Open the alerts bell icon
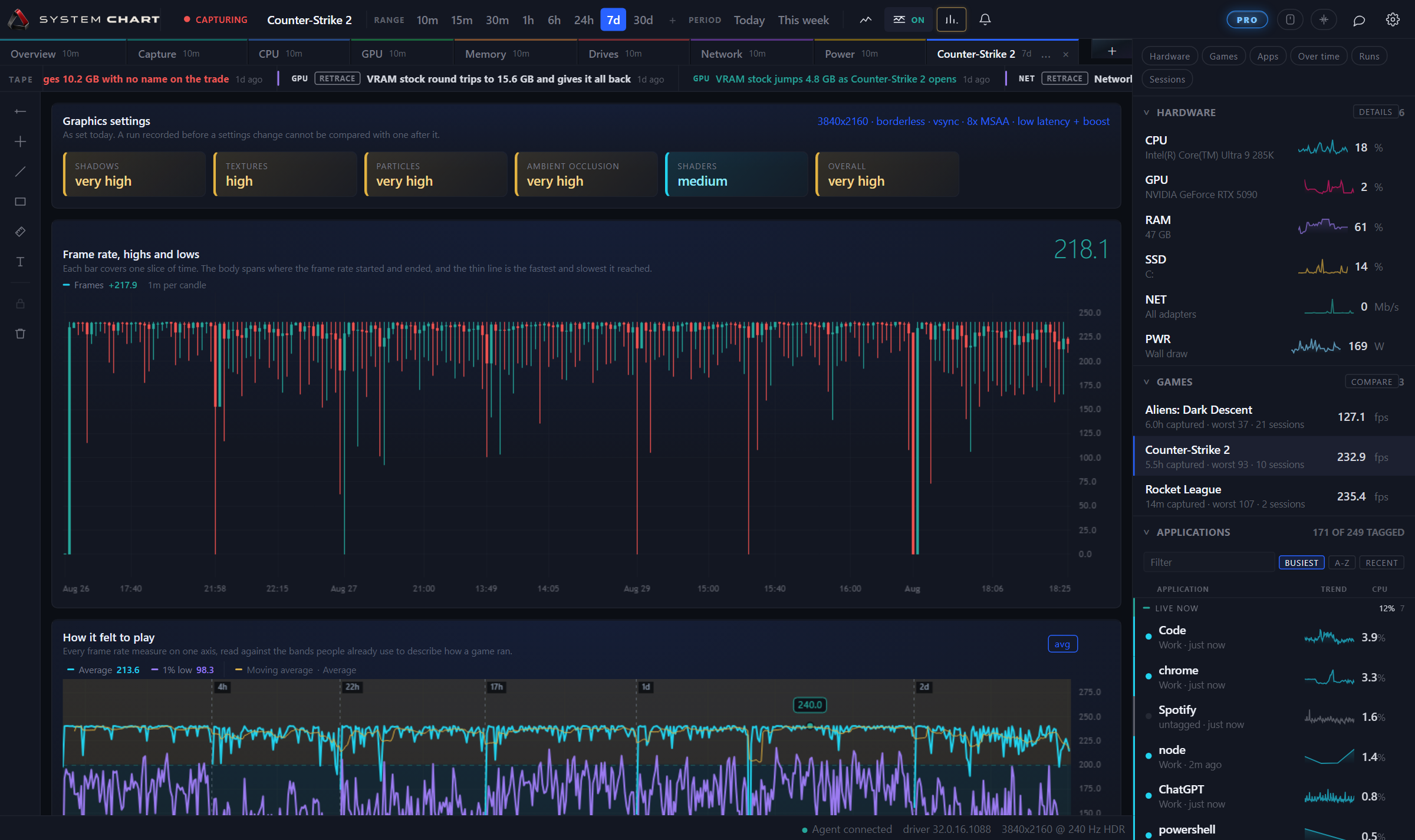This screenshot has height=840, width=1415. point(985,19)
